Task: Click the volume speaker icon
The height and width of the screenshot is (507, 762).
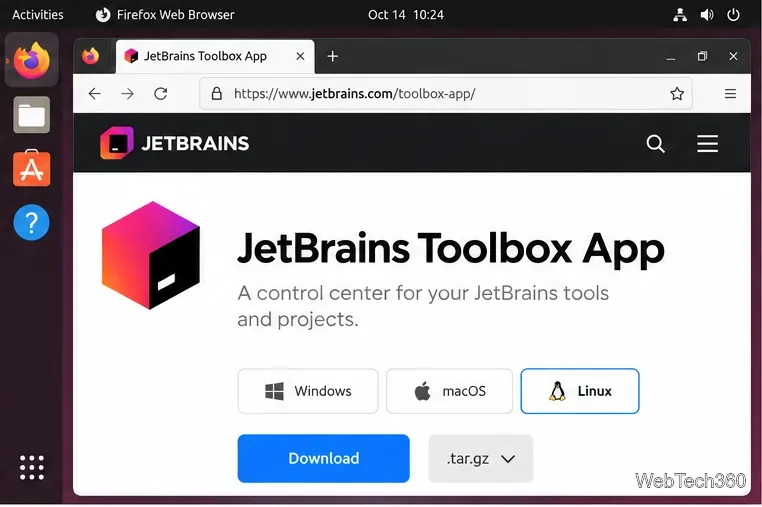Action: point(707,15)
